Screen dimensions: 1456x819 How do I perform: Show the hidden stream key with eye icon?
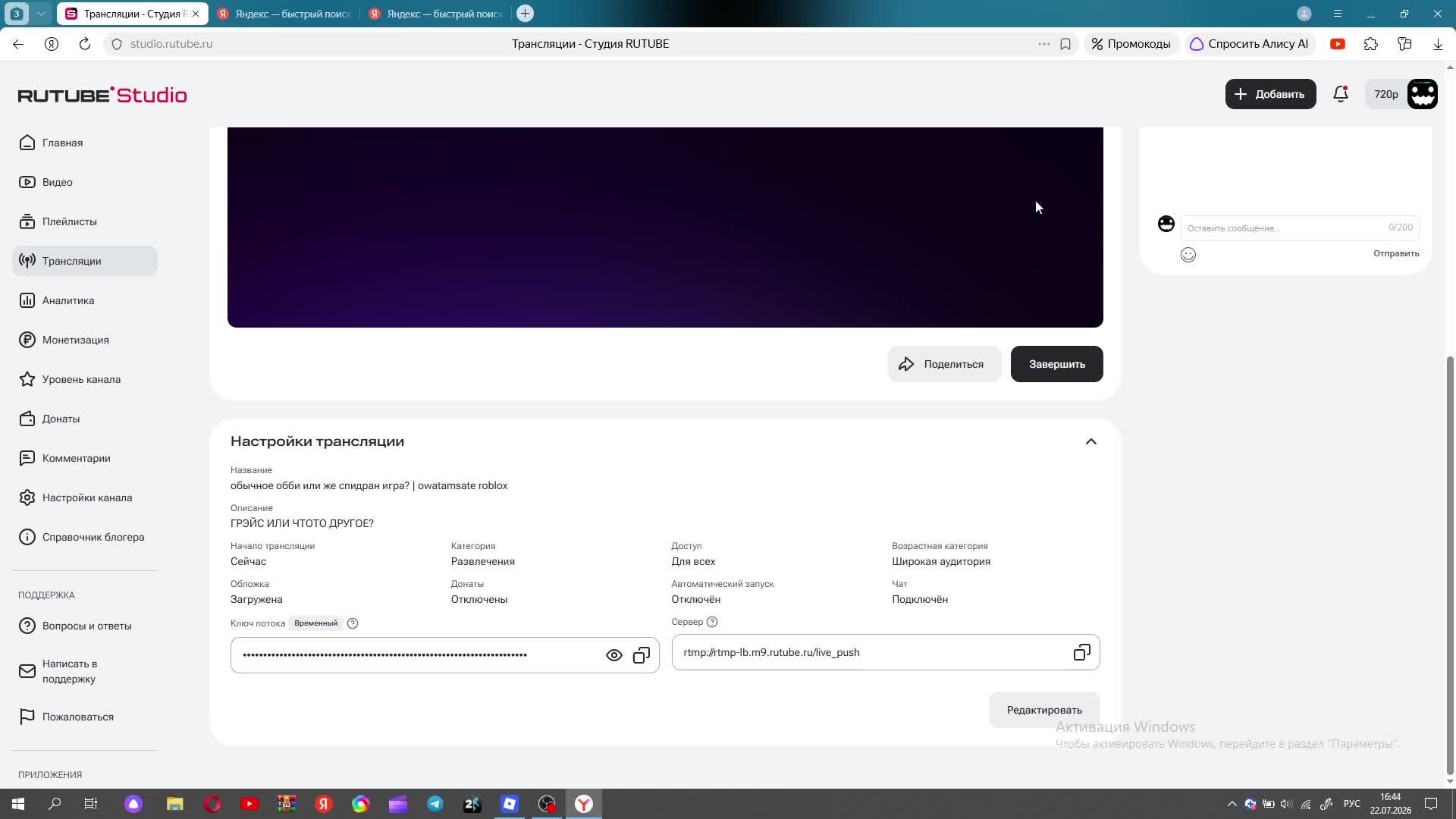[614, 655]
